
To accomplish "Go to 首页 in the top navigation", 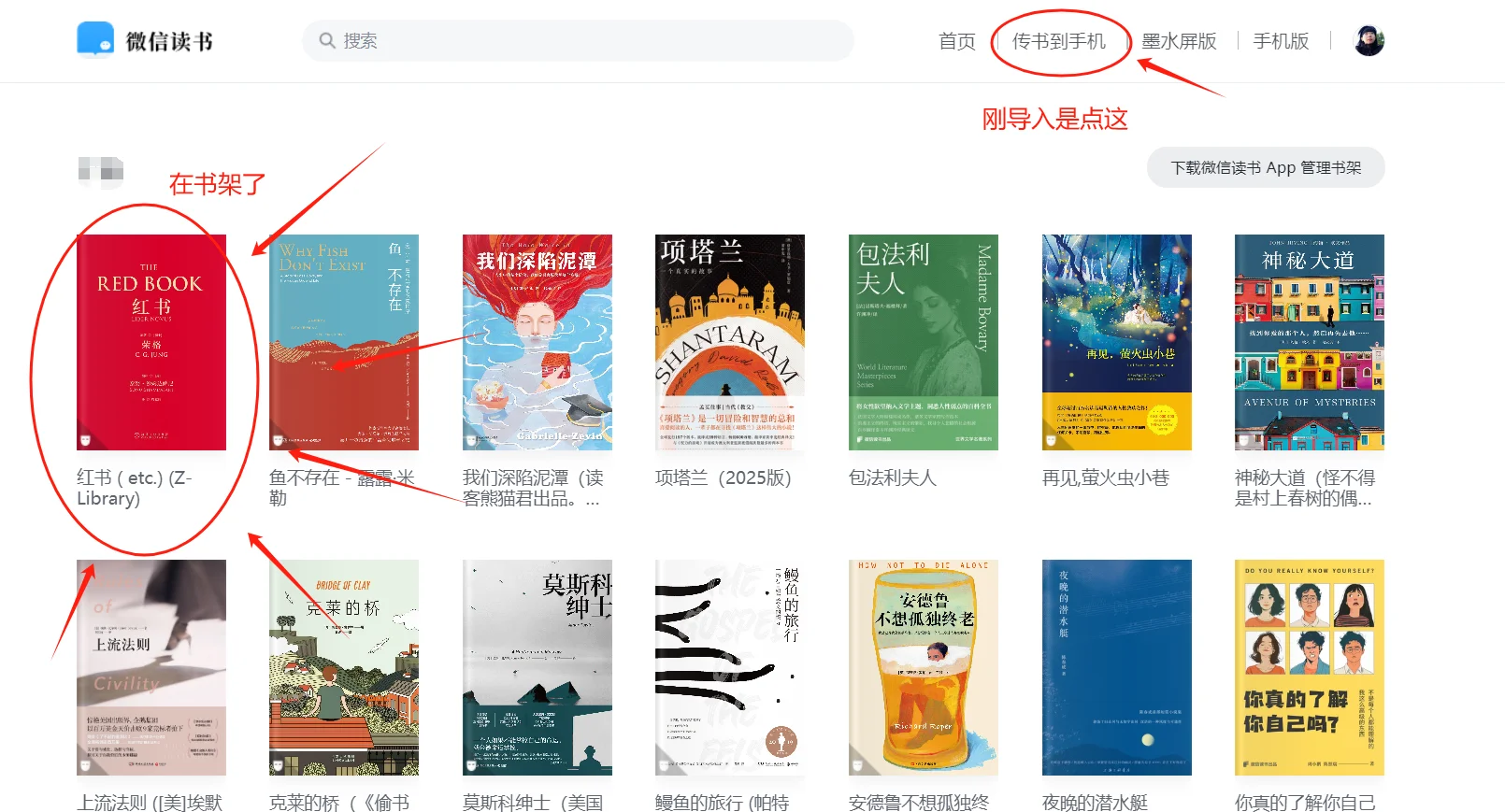I will (x=957, y=41).
